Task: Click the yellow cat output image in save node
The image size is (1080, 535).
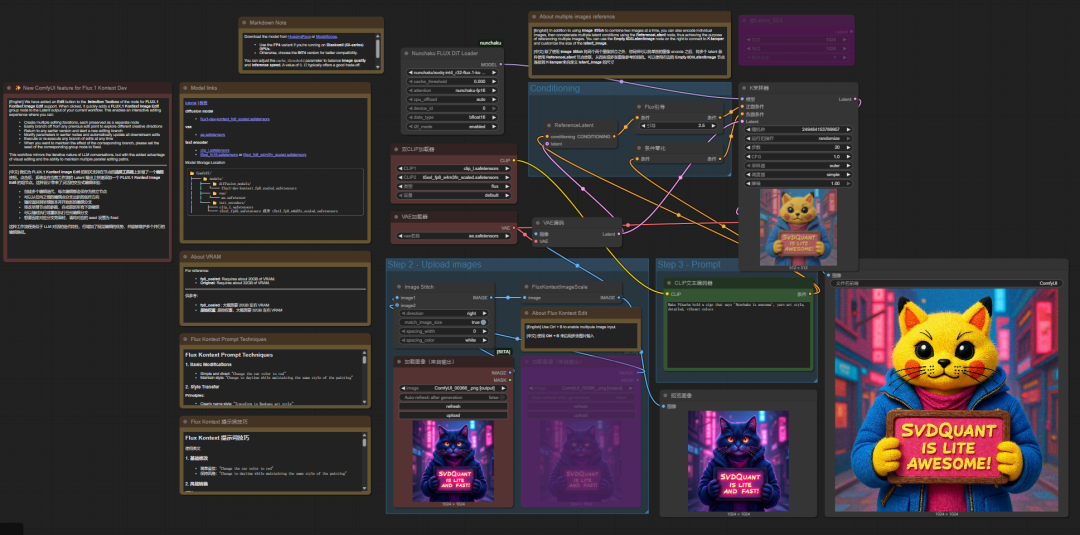Action: click(x=946, y=400)
